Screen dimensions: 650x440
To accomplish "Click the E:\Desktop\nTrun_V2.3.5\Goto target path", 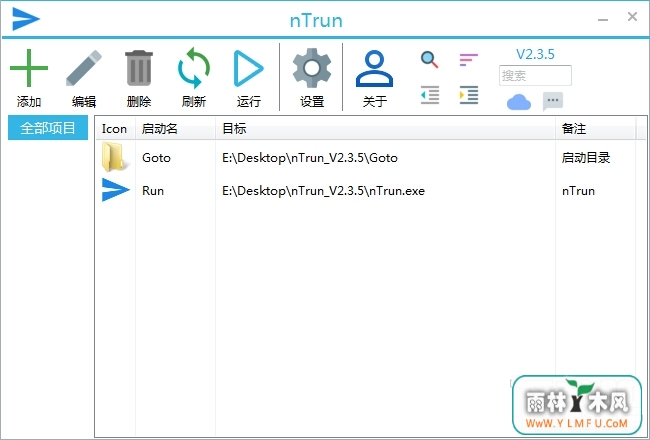I will [310, 158].
